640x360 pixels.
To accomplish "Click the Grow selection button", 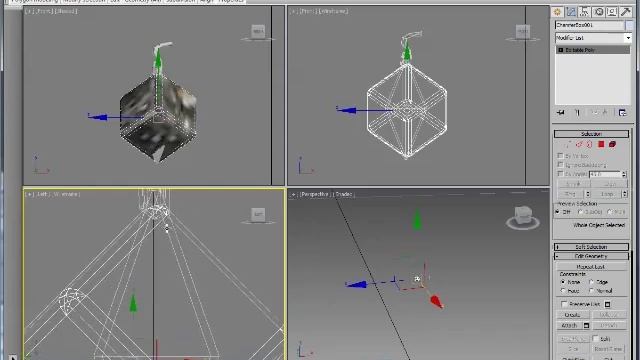I will pos(609,184).
